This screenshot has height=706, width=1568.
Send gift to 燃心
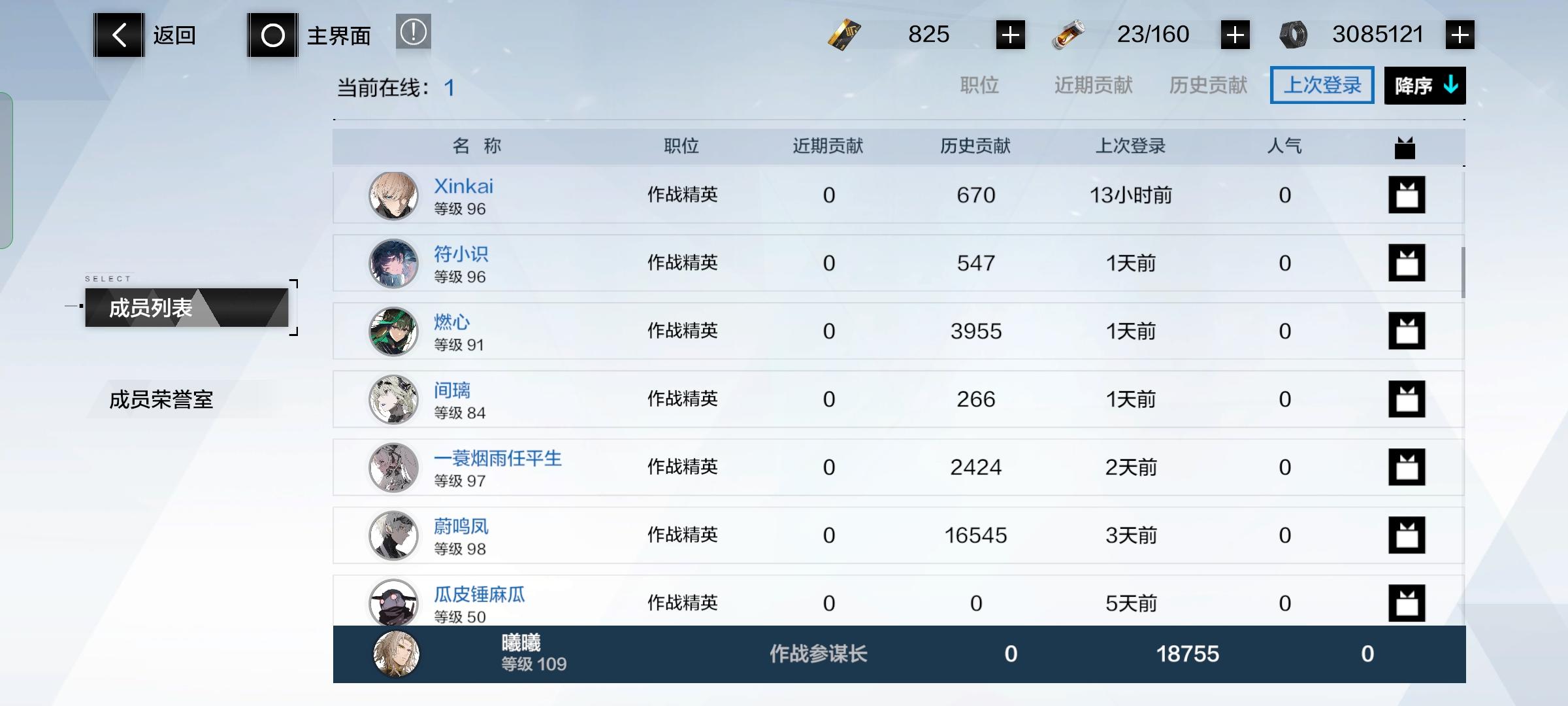1407,331
